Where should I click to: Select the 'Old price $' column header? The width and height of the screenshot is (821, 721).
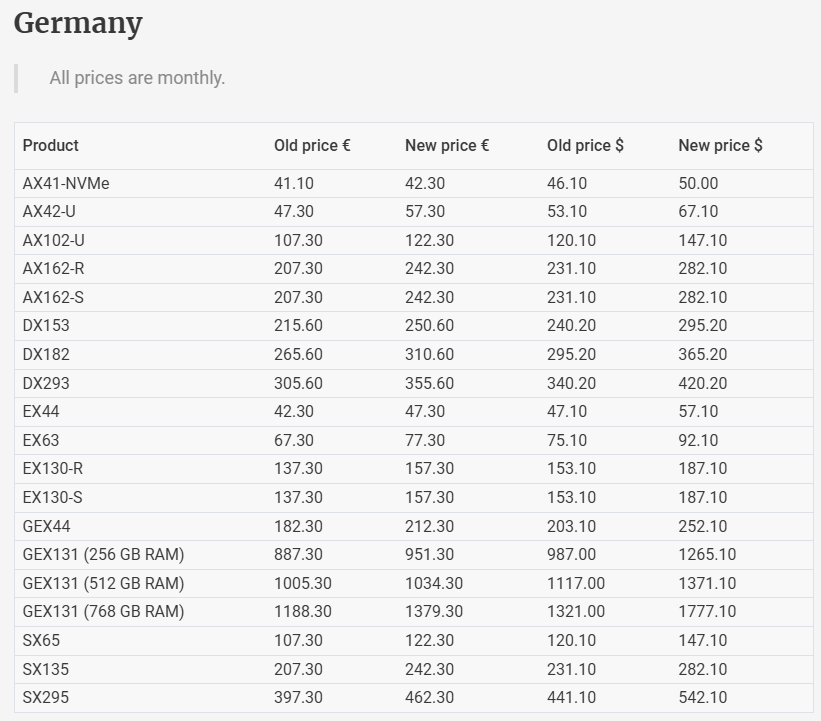[x=585, y=146]
